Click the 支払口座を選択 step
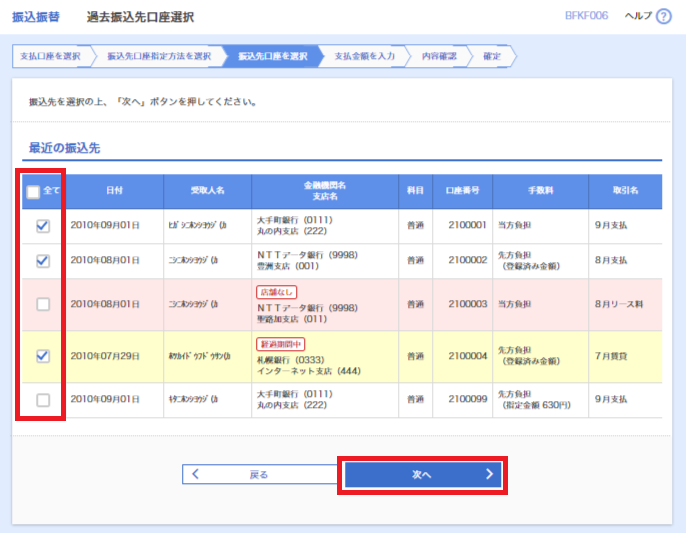 [50, 56]
